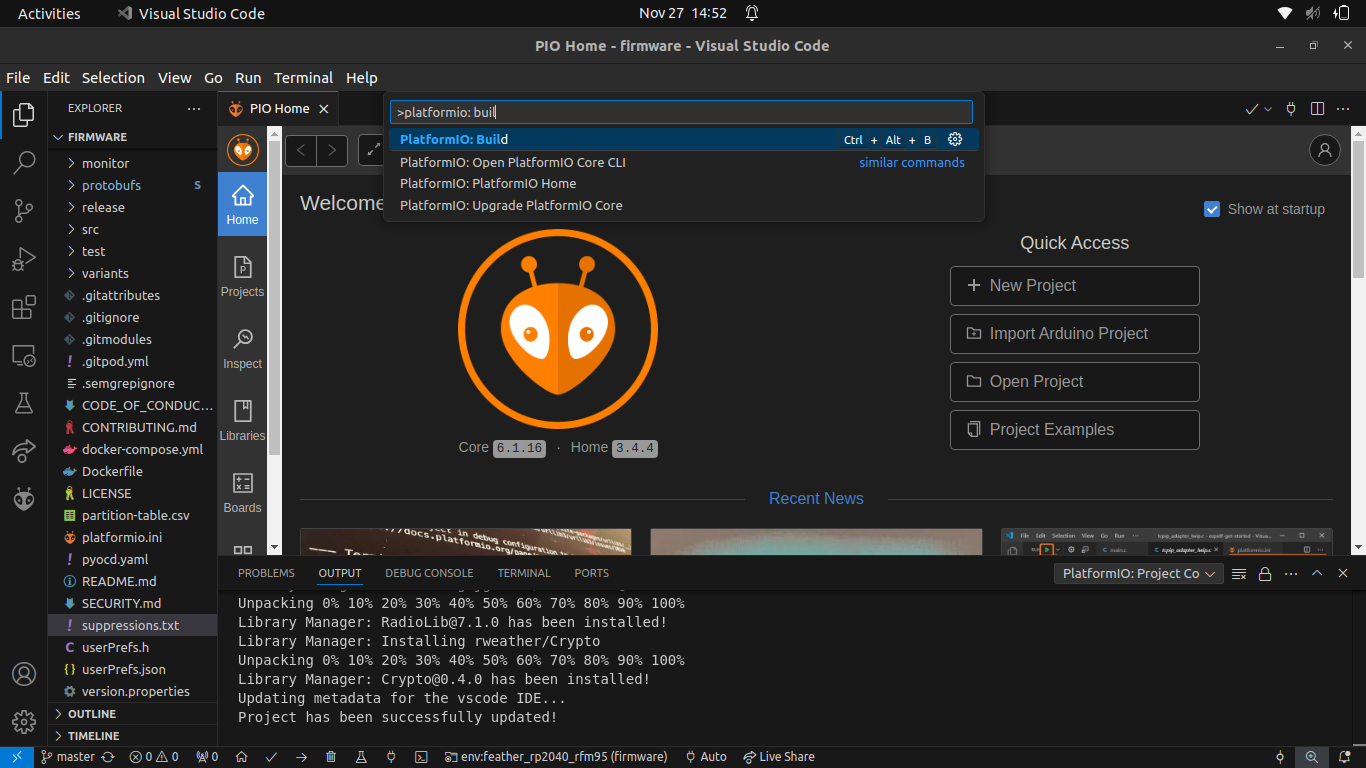Toggle the Auto serial port setting in status bar
1366x768 pixels.
coord(705,757)
